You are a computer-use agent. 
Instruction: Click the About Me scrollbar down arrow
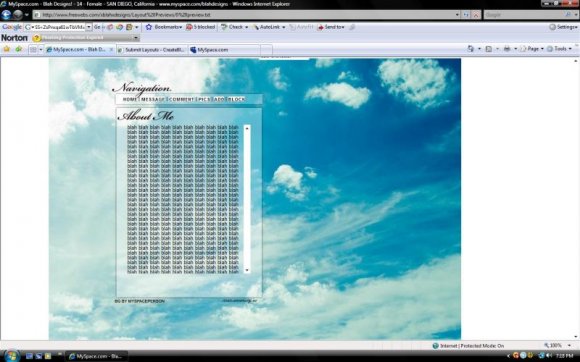coord(247,270)
